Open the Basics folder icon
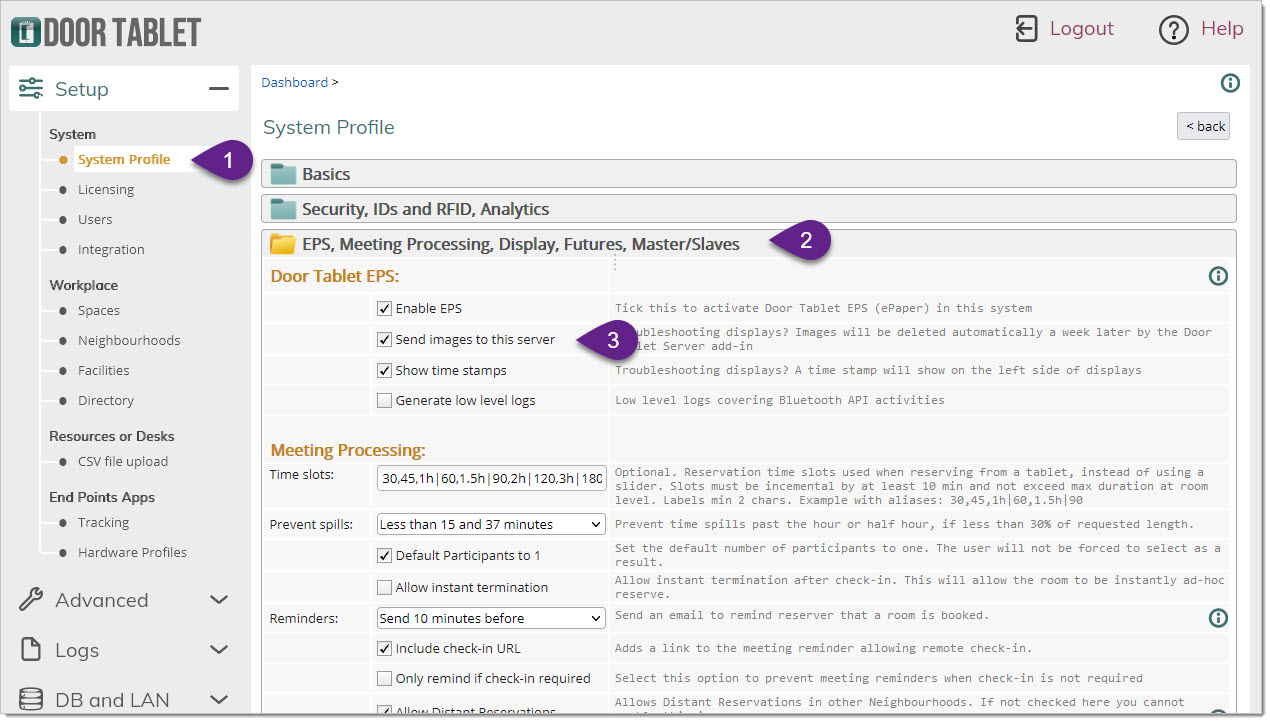Screen dimensions: 1270x722 (x=284, y=174)
